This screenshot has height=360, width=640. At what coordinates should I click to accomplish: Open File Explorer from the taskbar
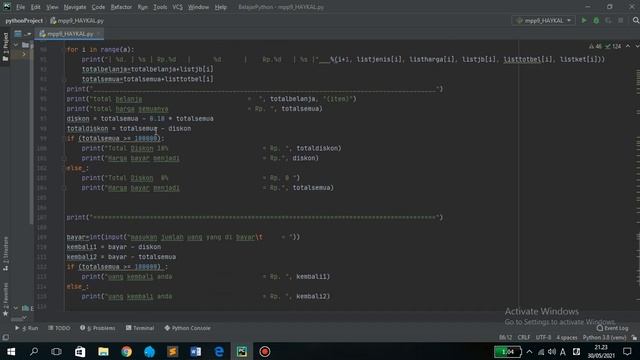click(x=103, y=351)
